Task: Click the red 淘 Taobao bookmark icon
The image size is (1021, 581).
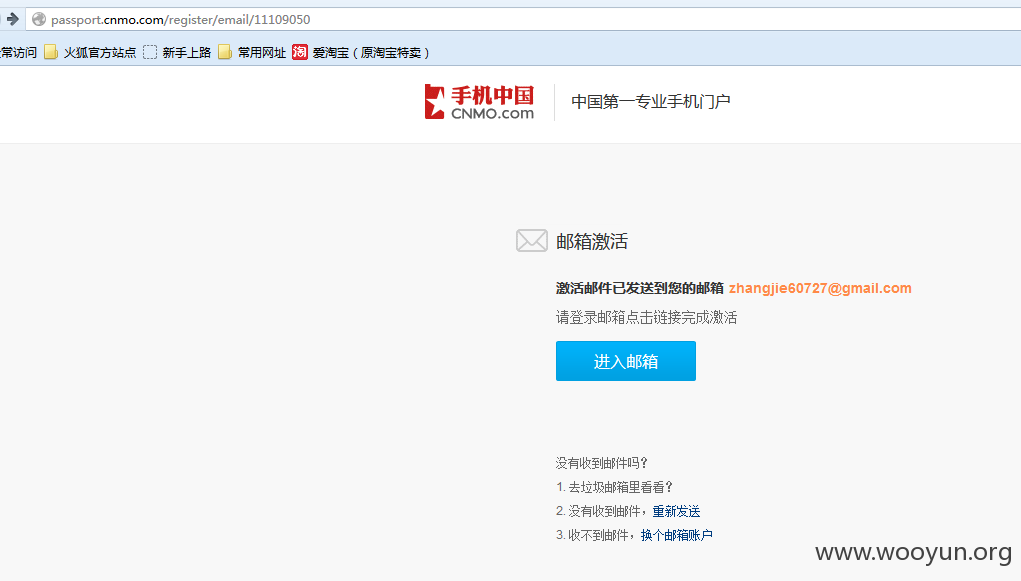Action: point(300,52)
